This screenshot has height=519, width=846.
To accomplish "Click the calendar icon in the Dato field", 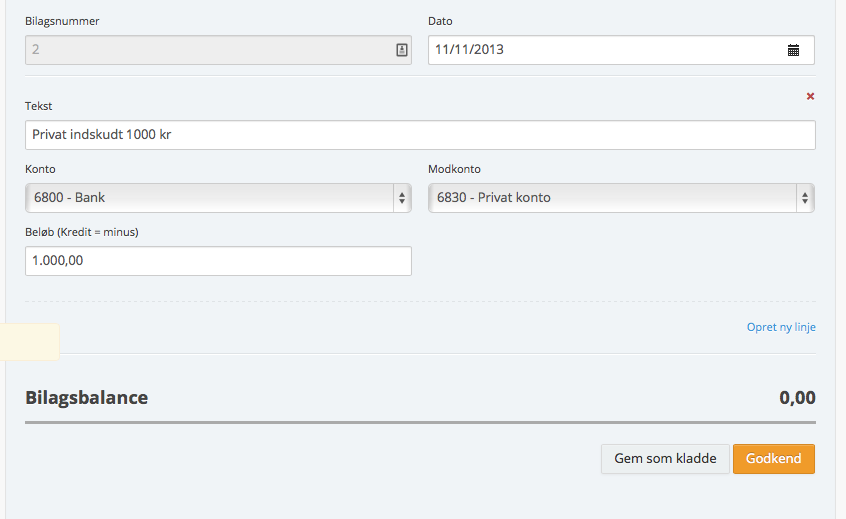I will point(794,49).
